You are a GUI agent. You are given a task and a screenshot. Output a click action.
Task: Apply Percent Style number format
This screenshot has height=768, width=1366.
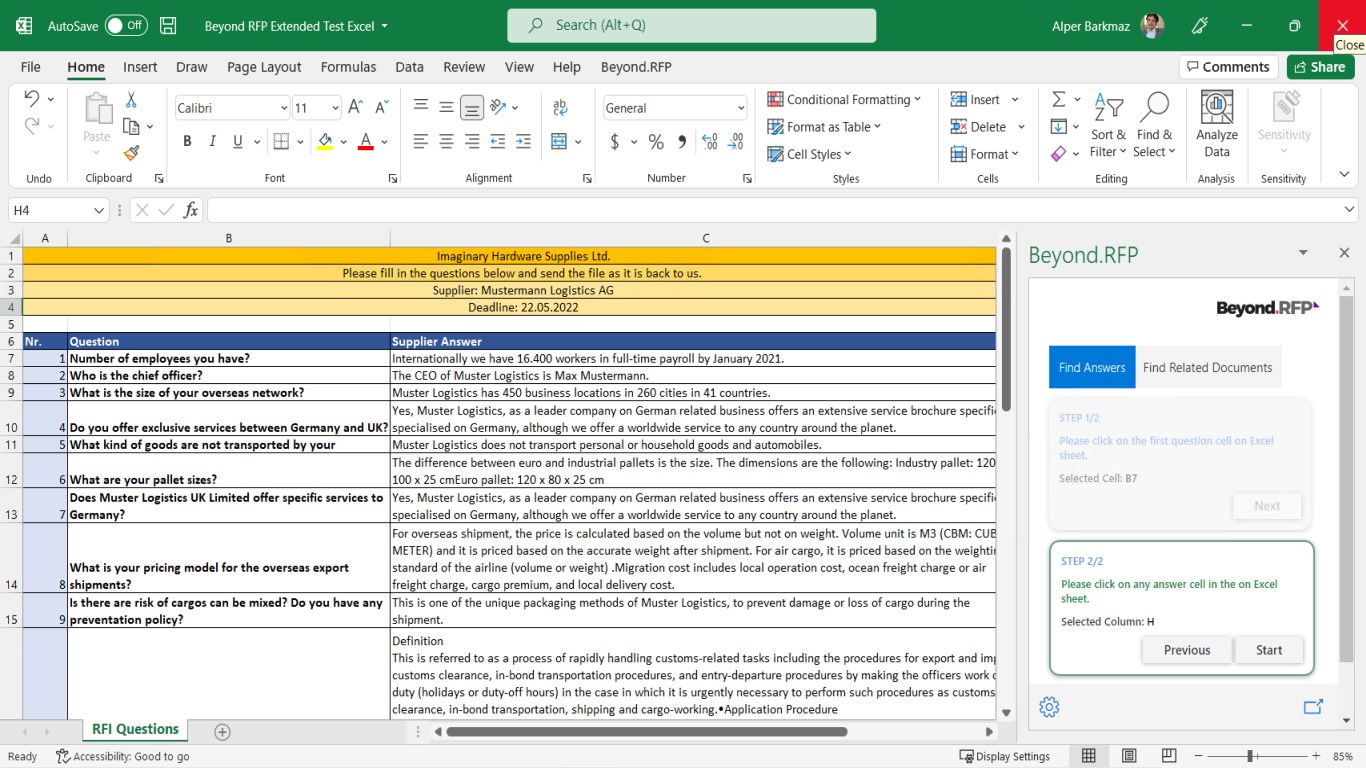[656, 142]
